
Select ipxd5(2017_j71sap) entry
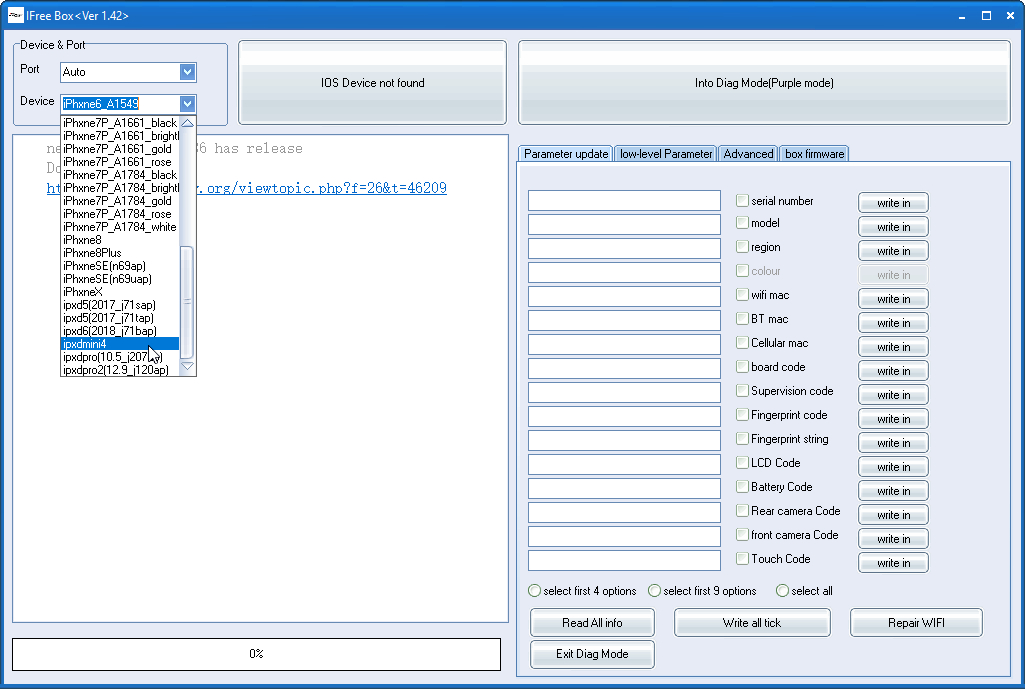pyautogui.click(x=120, y=305)
